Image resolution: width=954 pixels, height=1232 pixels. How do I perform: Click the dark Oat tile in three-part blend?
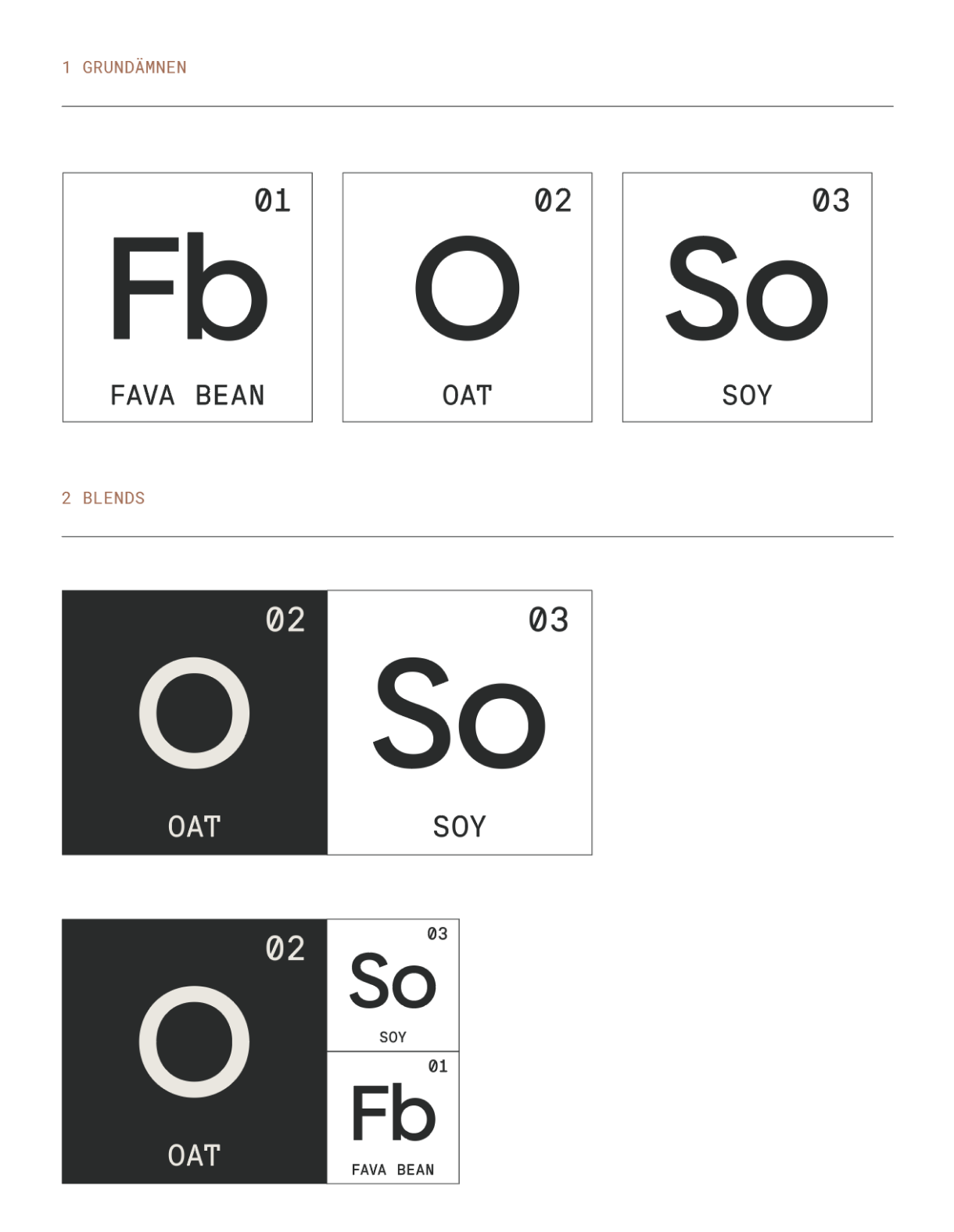[195, 1051]
